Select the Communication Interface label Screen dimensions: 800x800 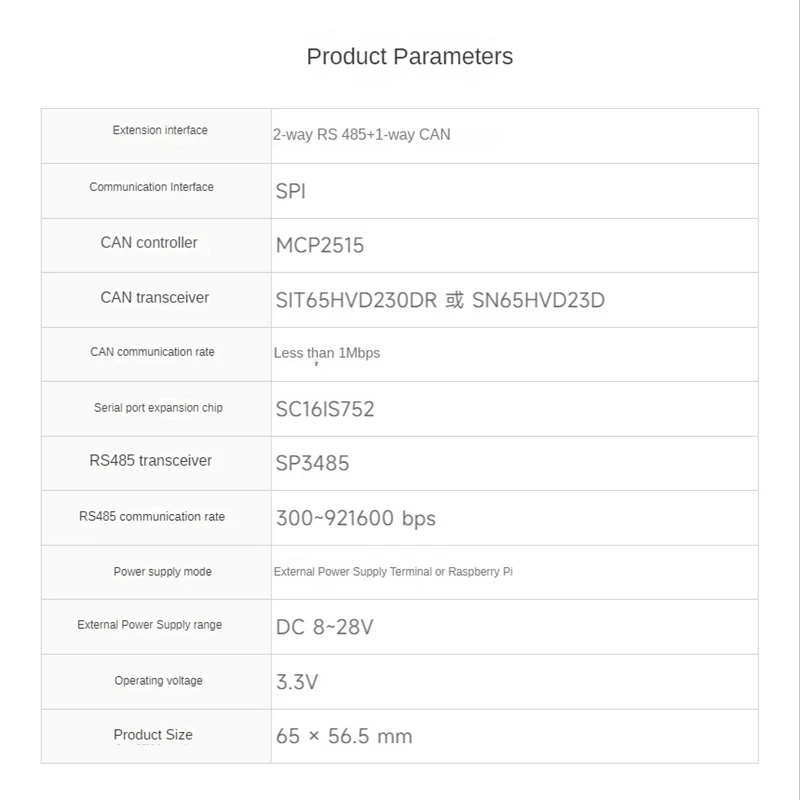151,187
